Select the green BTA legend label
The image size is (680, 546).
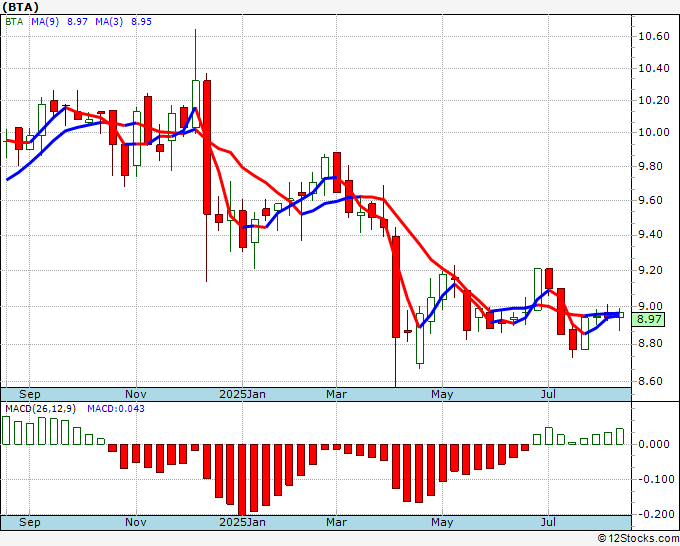coord(14,22)
